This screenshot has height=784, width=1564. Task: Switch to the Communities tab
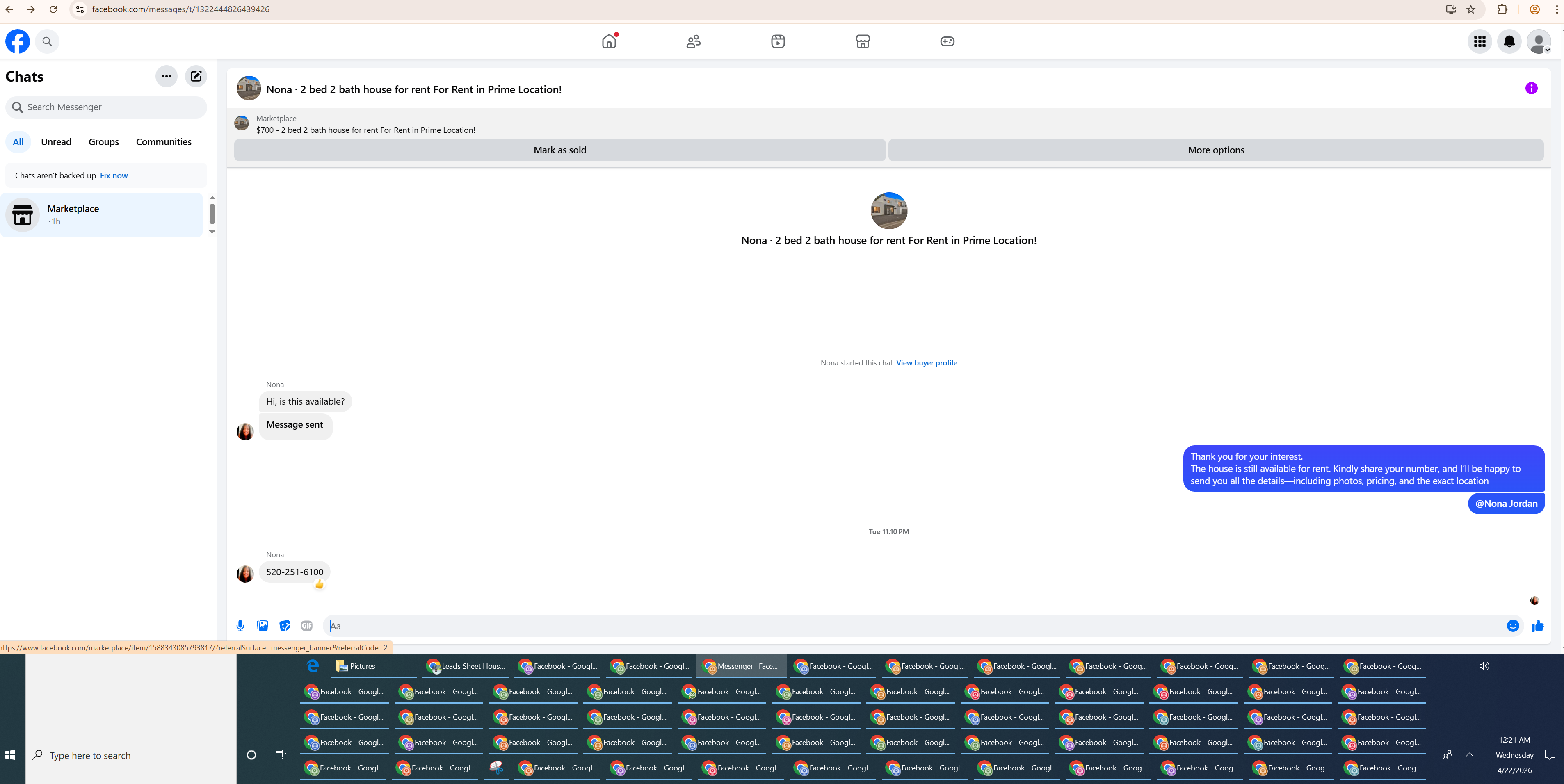[x=163, y=142]
